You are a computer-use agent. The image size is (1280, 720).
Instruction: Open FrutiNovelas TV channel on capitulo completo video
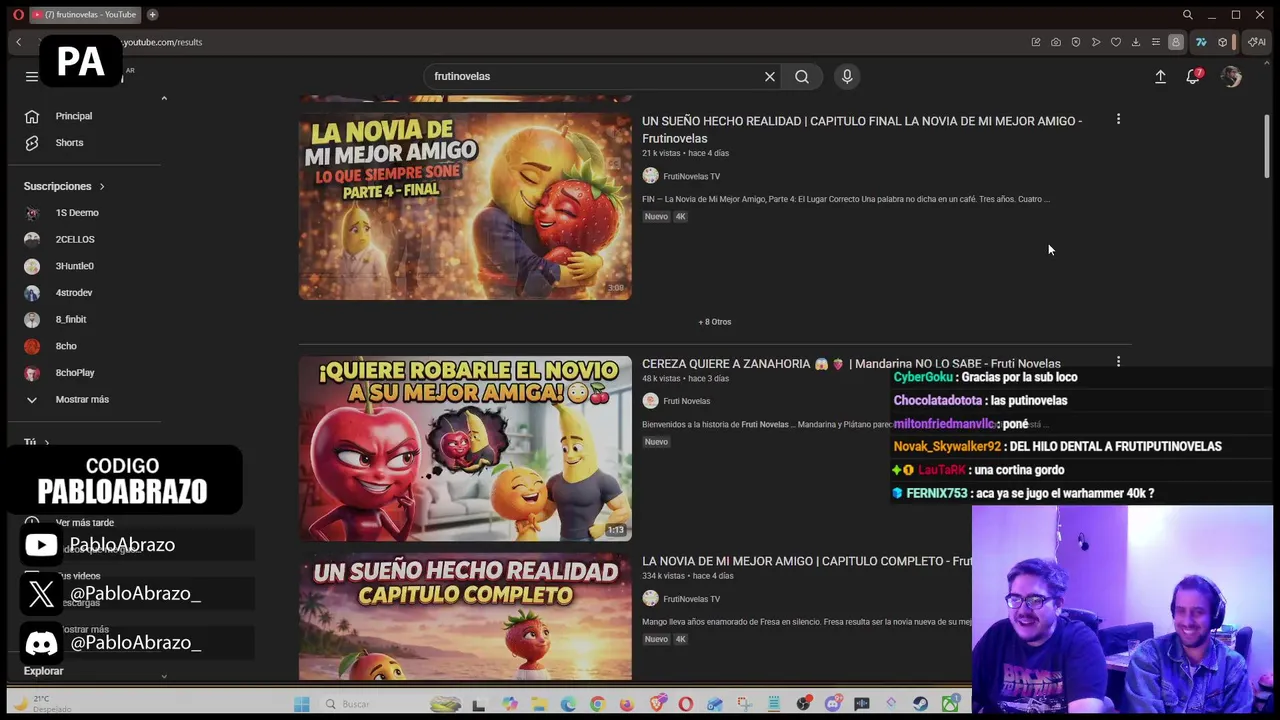(691, 599)
